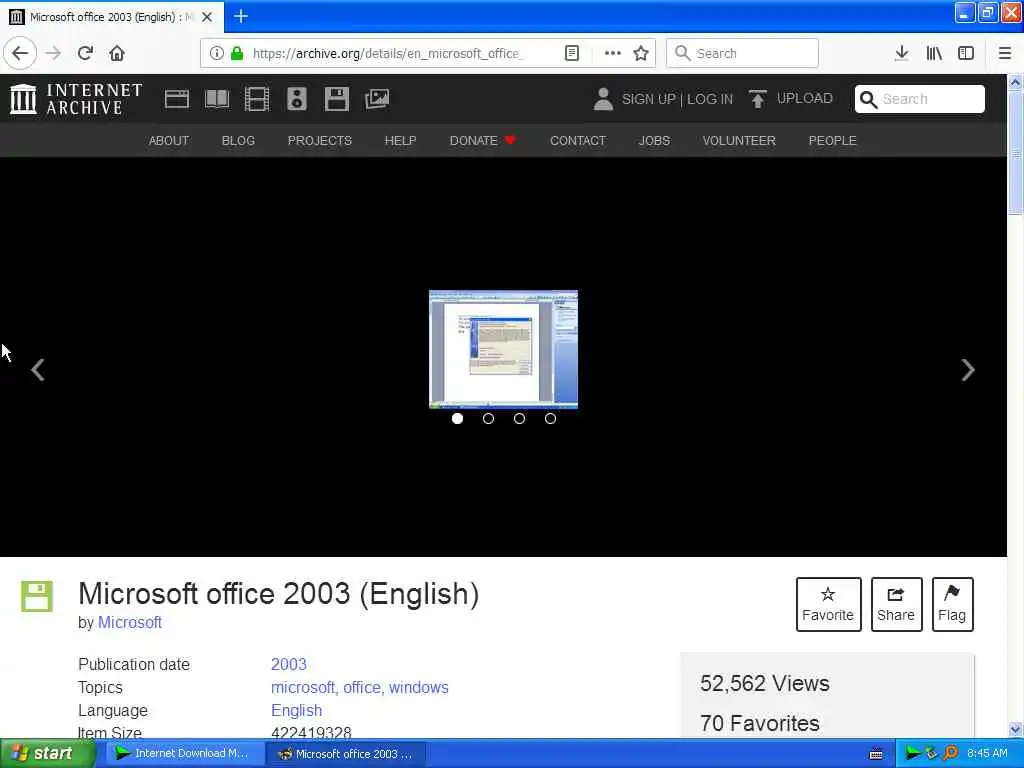Open the DONATE menu item
The image size is (1024, 768).
click(483, 140)
